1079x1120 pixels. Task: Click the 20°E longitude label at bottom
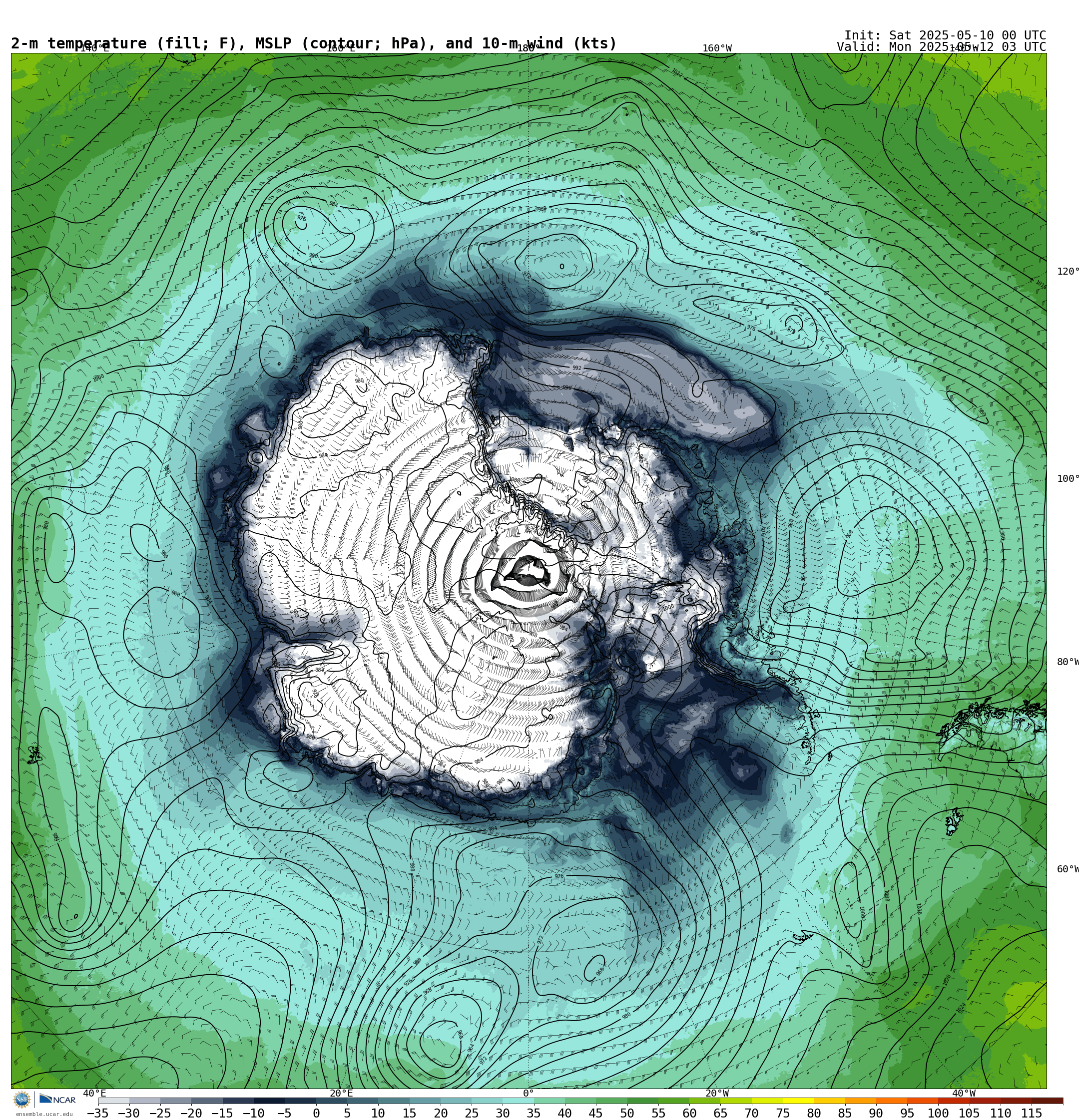[x=341, y=1094]
